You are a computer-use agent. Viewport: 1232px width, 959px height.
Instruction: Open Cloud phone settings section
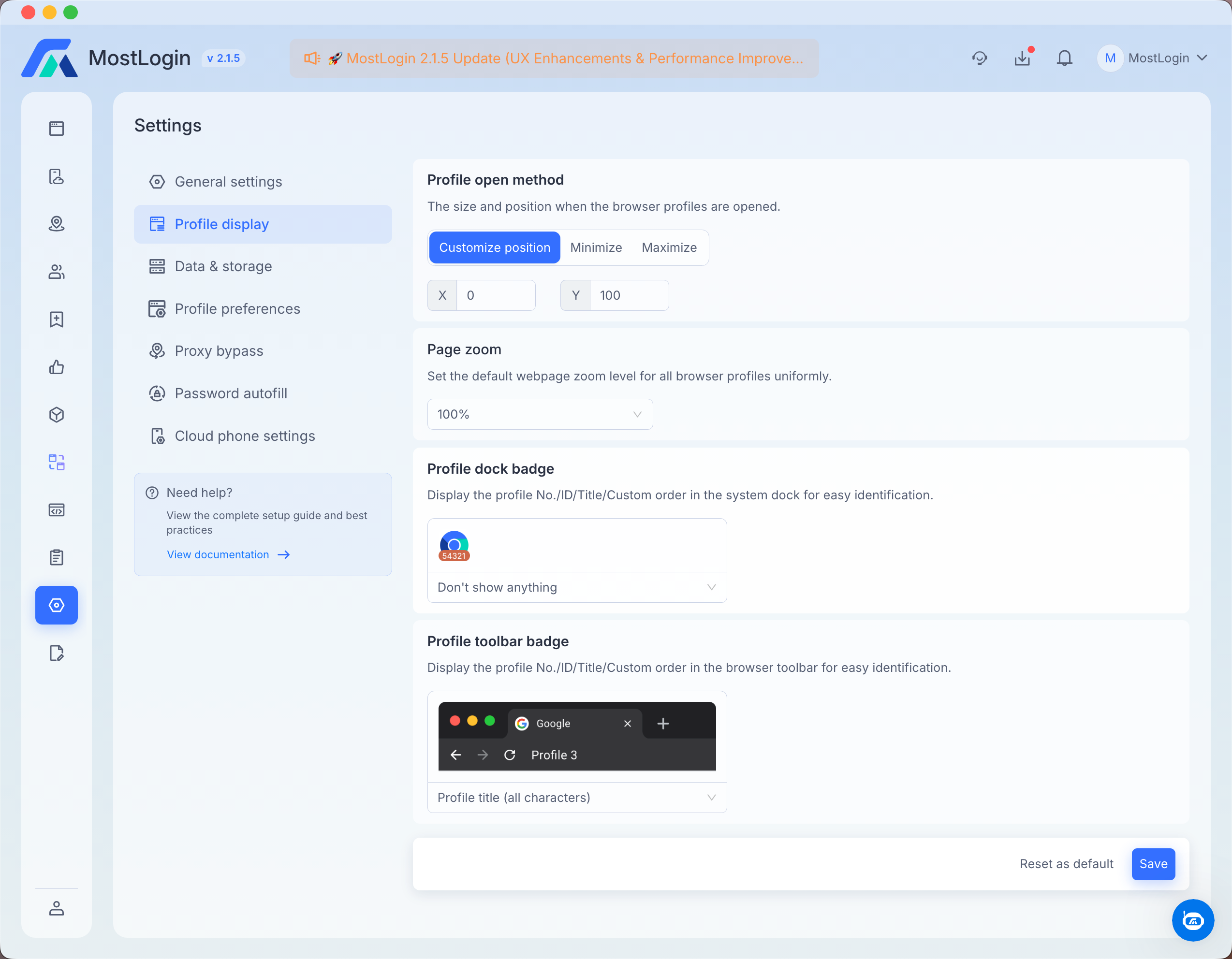263,436
